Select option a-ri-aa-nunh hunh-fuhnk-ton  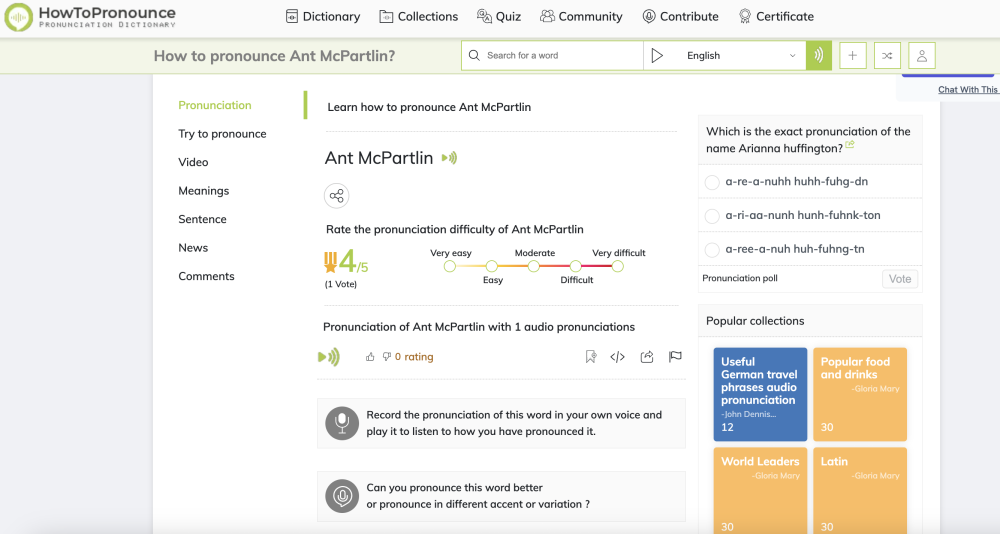(x=712, y=216)
